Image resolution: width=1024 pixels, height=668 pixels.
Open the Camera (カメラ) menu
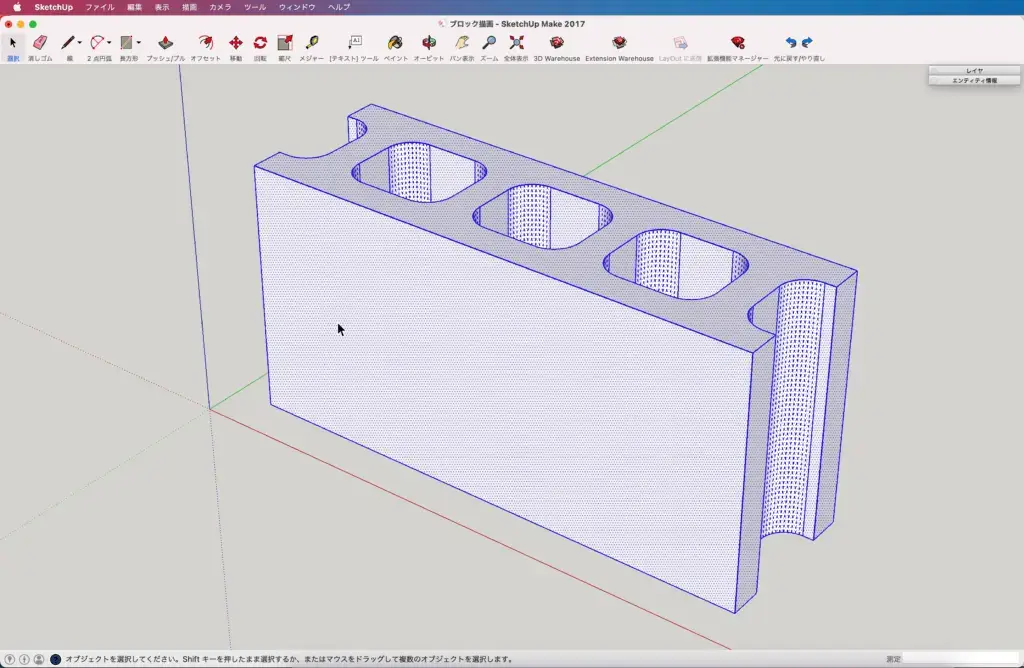(x=220, y=7)
